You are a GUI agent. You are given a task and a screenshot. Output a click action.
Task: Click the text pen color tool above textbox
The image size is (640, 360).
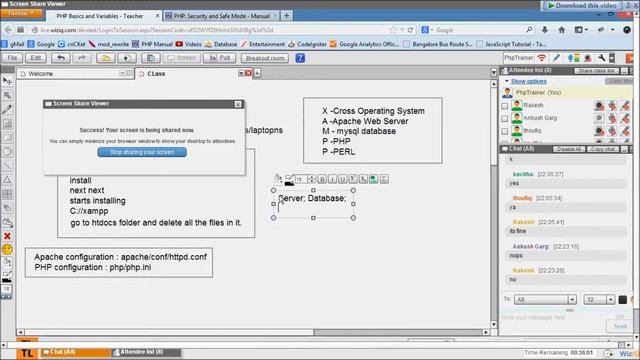coord(289,180)
